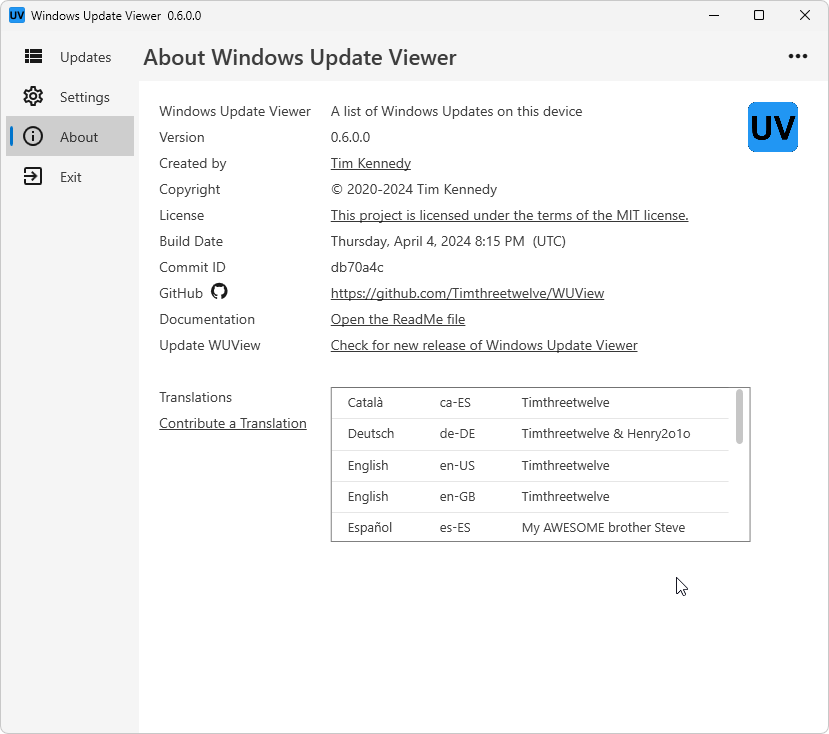Open the Updates list icon in sidebar
This screenshot has width=829, height=734.
[33, 56]
